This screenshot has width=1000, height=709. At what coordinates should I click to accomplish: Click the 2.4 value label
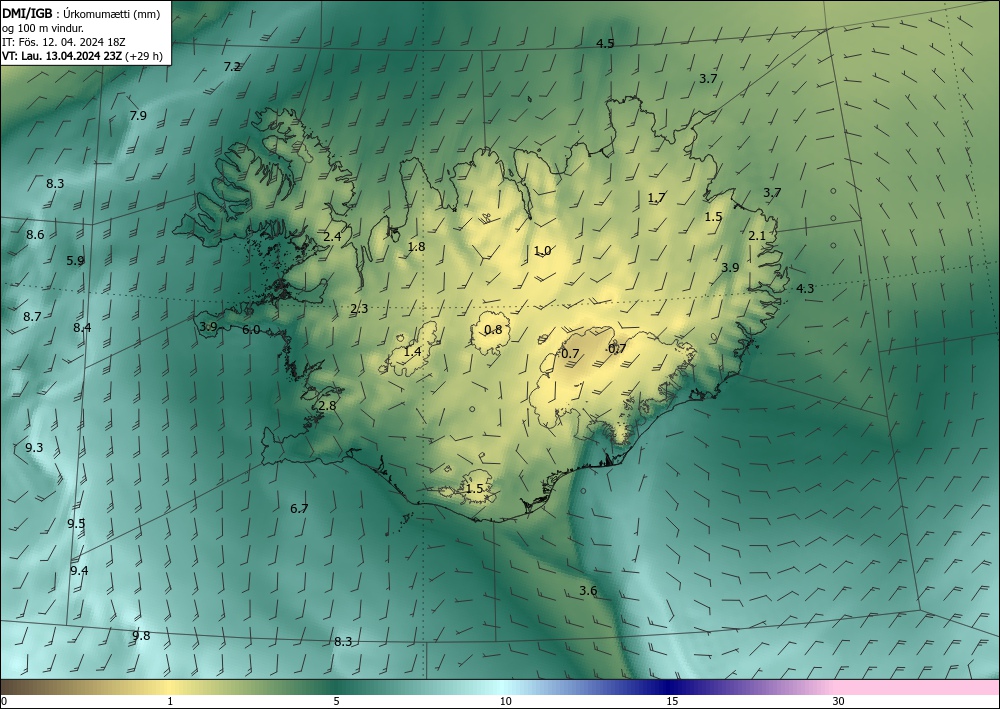332,237
